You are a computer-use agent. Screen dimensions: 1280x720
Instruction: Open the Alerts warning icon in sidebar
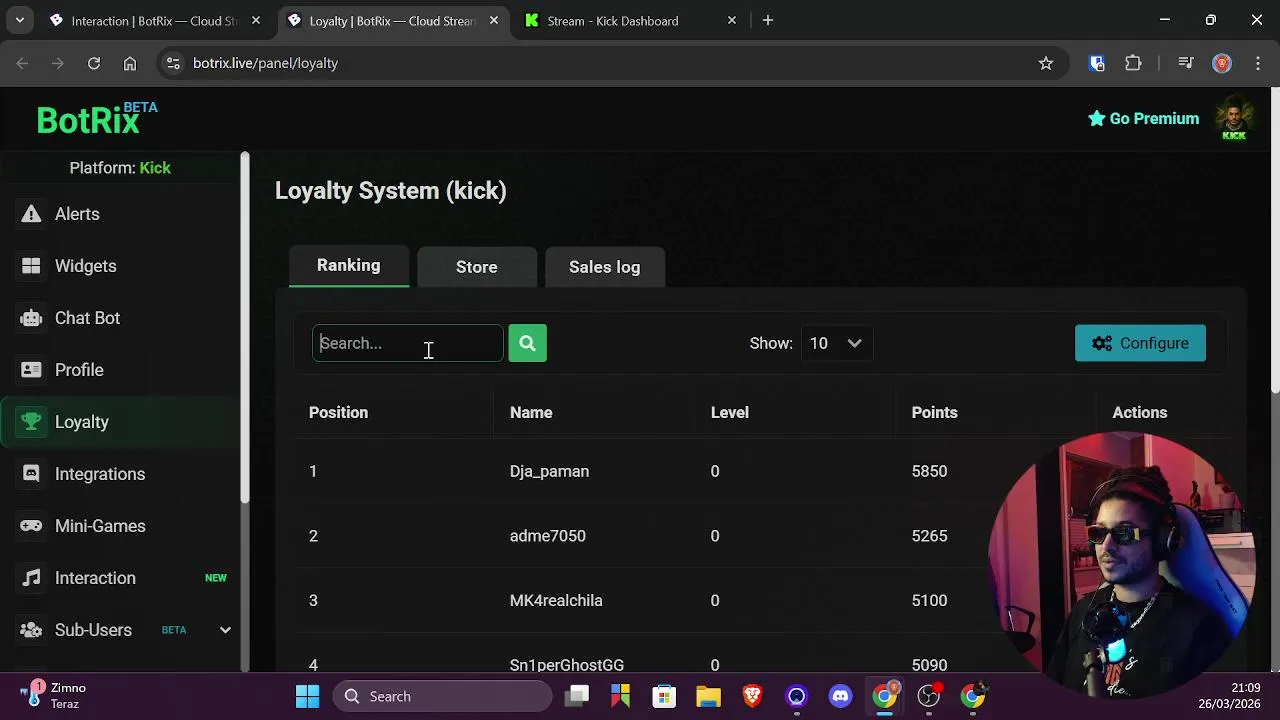pos(31,214)
